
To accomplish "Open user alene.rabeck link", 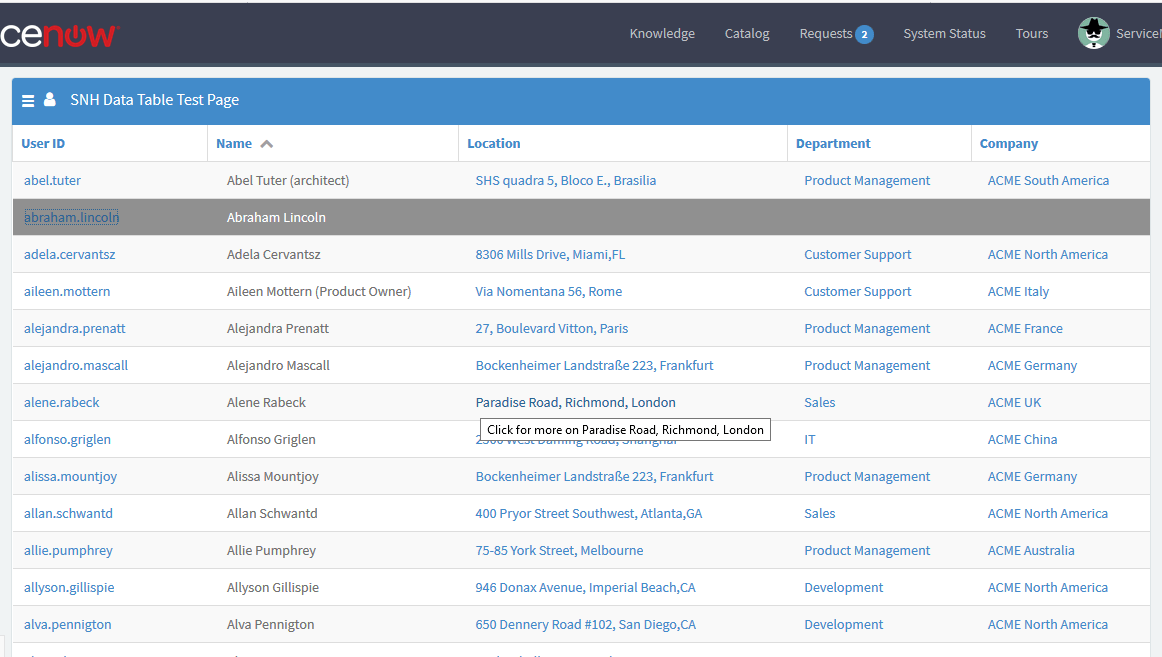I will click(x=62, y=403).
